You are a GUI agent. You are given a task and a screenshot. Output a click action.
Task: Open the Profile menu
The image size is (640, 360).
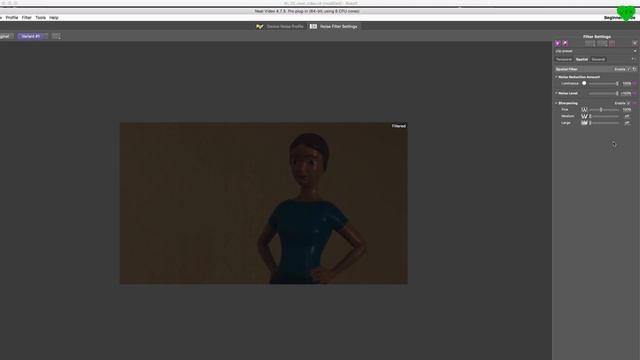coord(12,18)
